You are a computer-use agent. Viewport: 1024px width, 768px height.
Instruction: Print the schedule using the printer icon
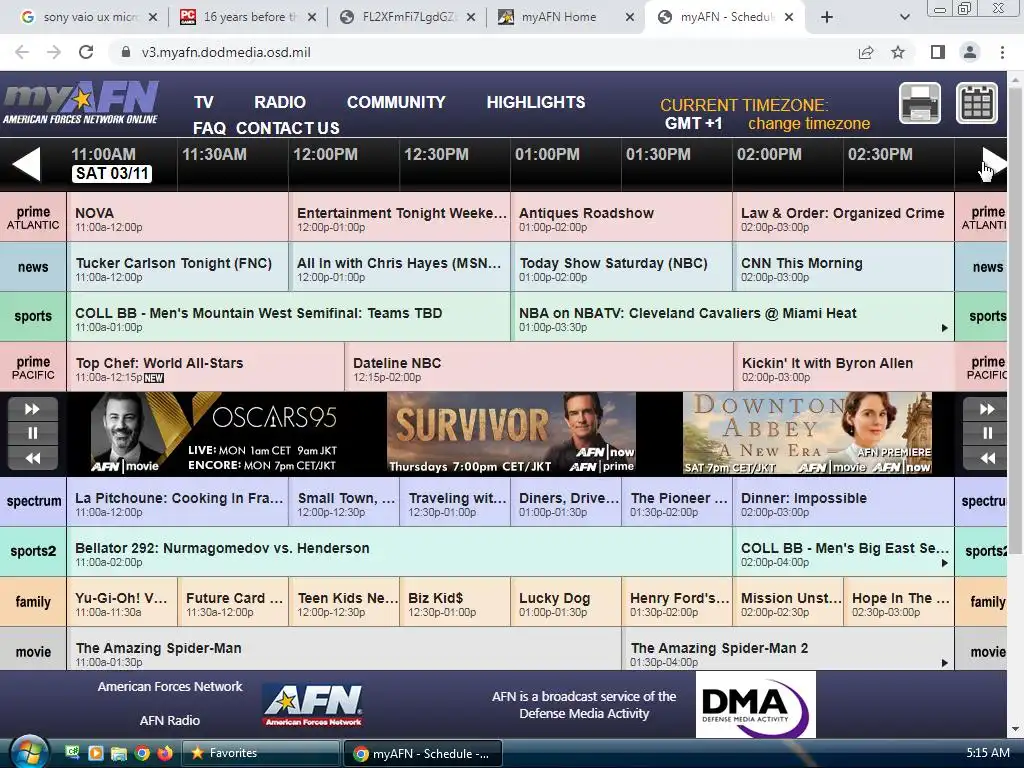tap(920, 103)
